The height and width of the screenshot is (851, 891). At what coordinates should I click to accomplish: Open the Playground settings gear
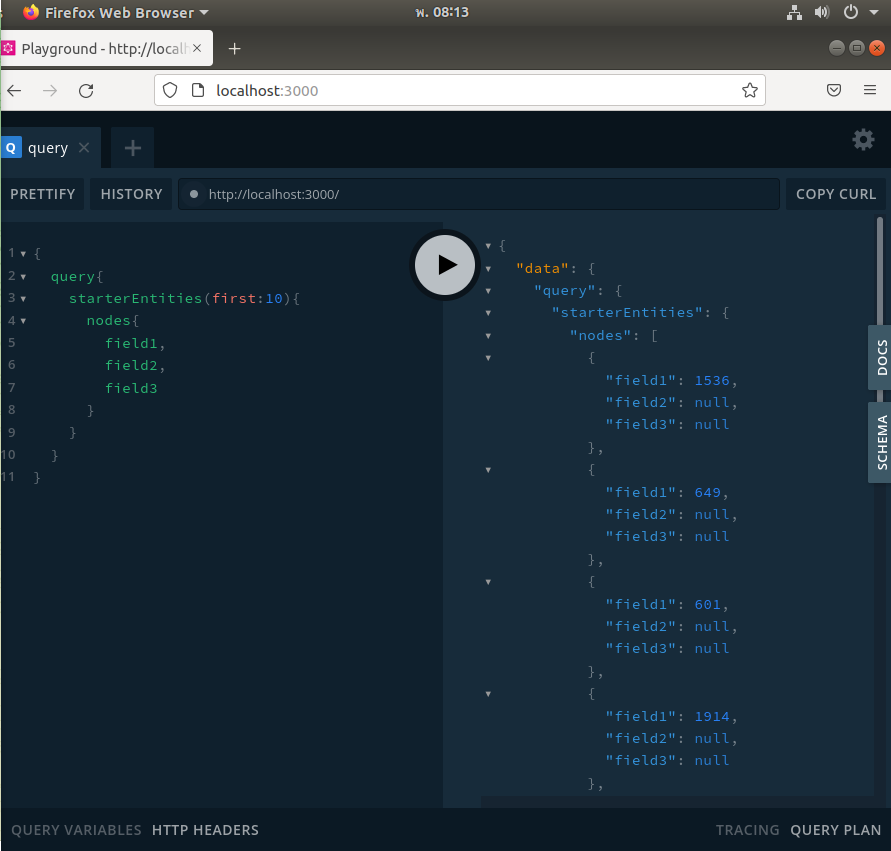[x=862, y=139]
